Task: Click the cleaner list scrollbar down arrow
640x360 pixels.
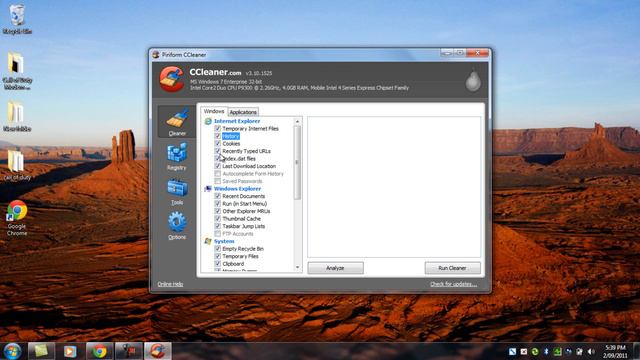Action: (x=297, y=267)
